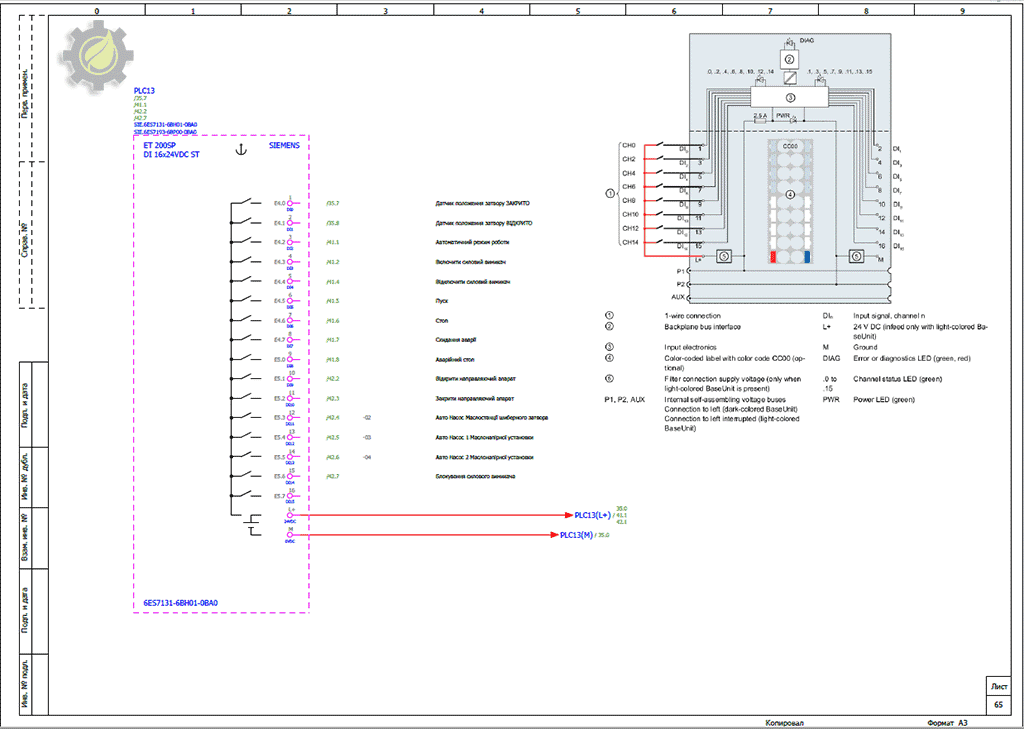The width and height of the screenshot is (1024, 729).
Task: Follow cross-reference /41.2
Action: (x=333, y=262)
